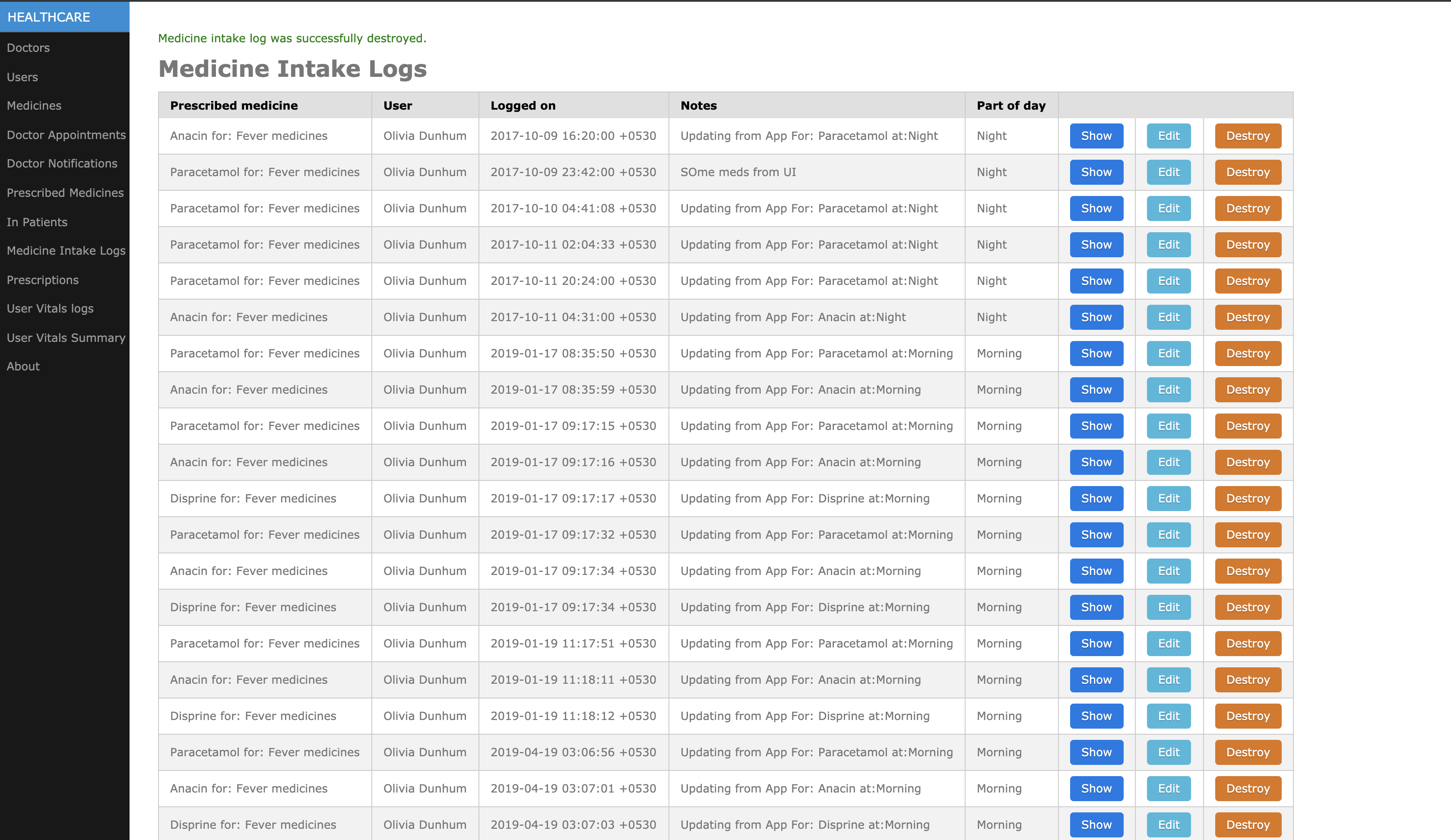
Task: Open the Prescriptions sidebar link
Action: click(43, 280)
